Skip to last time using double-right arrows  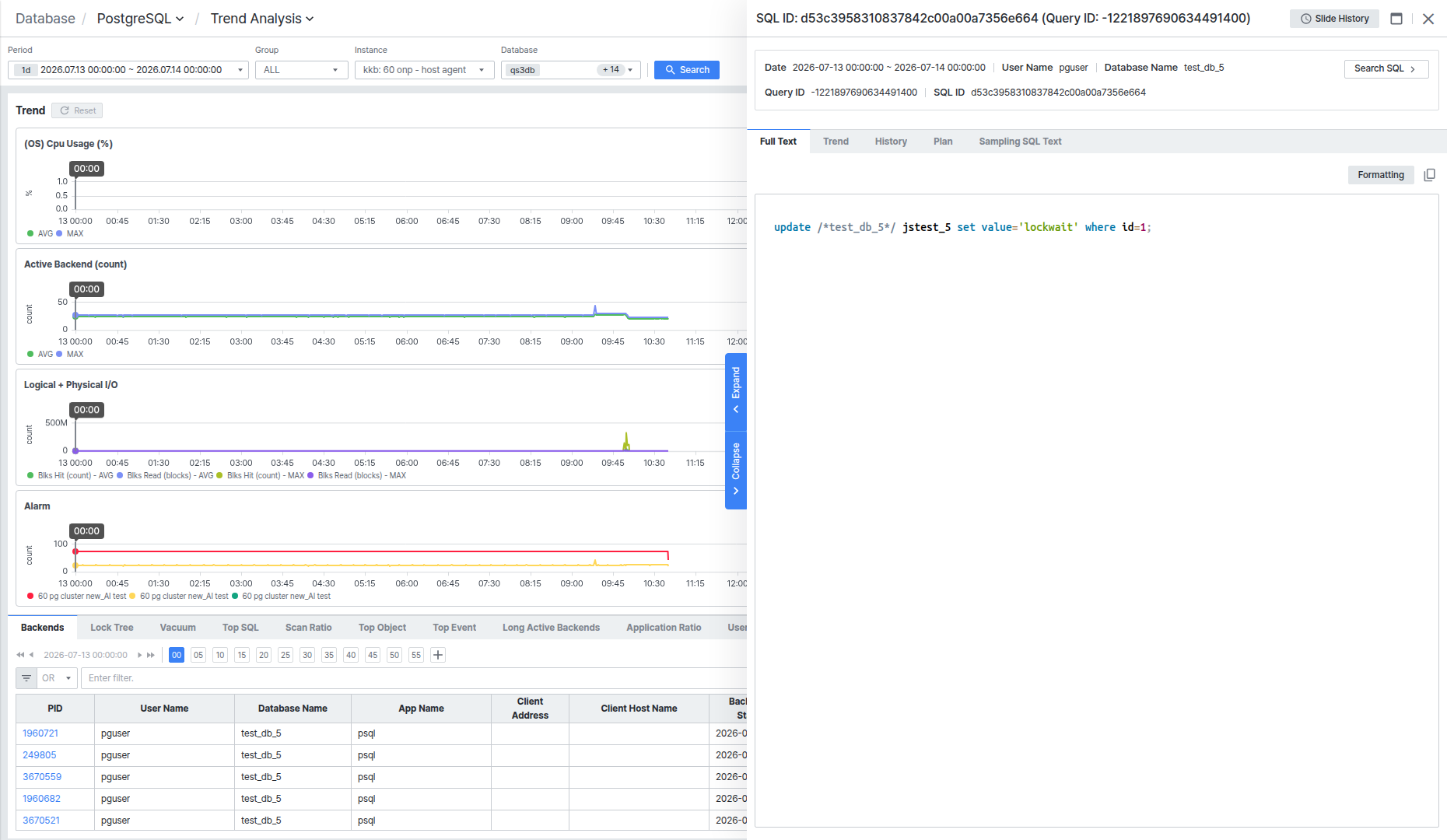151,655
